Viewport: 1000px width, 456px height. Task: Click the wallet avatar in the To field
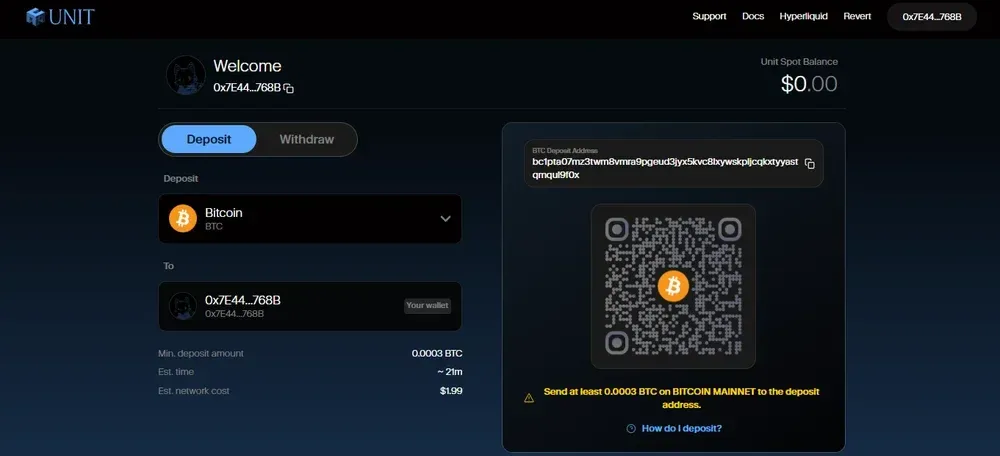[x=183, y=306]
